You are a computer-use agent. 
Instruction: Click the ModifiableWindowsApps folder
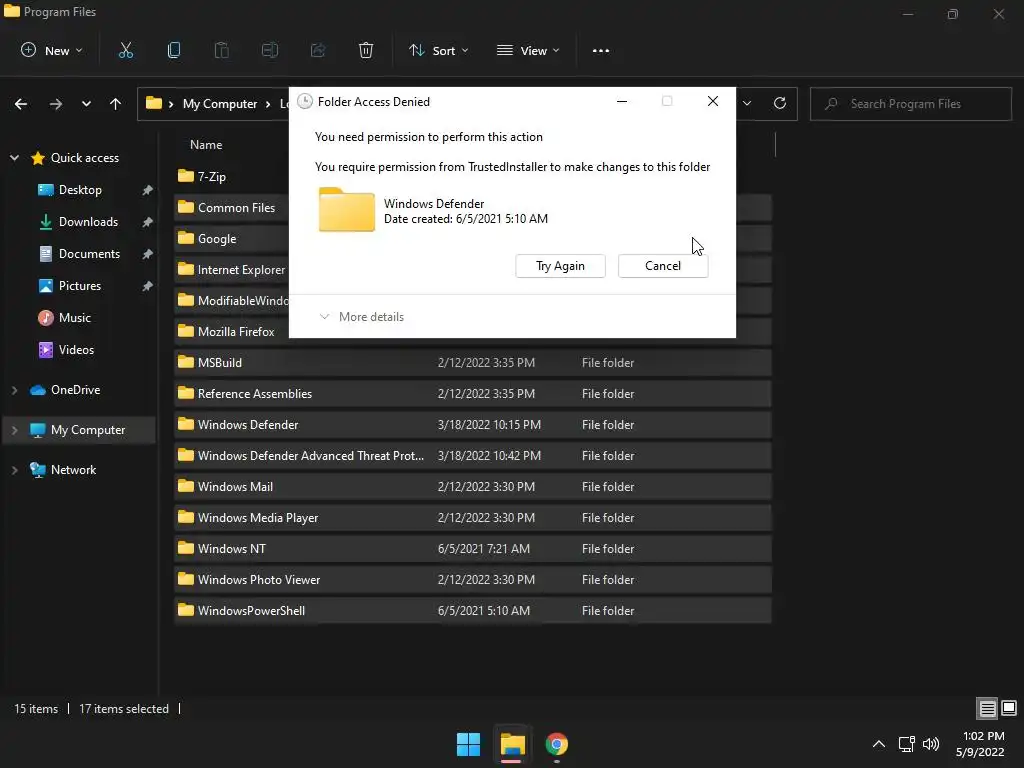click(x=232, y=300)
